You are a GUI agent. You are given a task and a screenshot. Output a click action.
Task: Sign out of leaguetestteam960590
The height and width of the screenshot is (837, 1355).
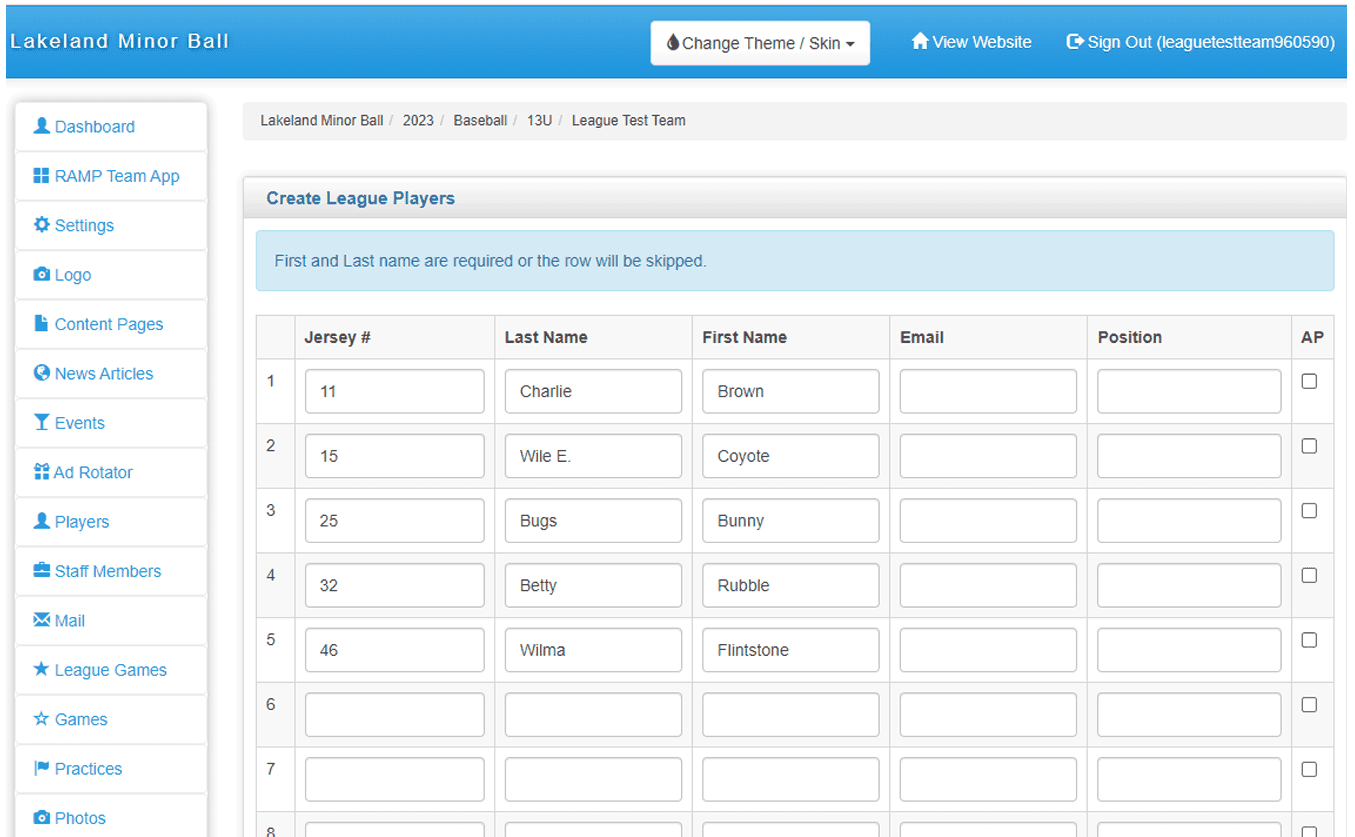tap(1200, 42)
